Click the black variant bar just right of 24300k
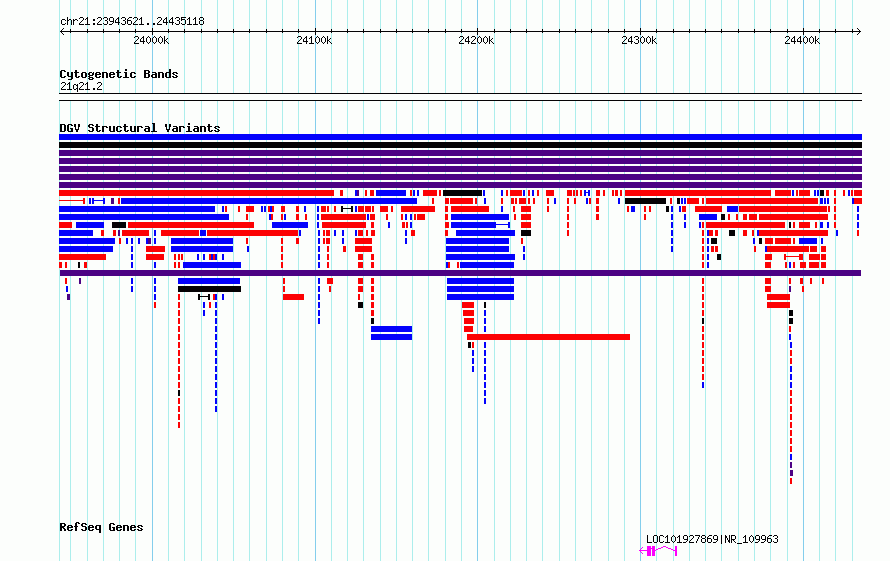The height and width of the screenshot is (561, 890). (645, 201)
